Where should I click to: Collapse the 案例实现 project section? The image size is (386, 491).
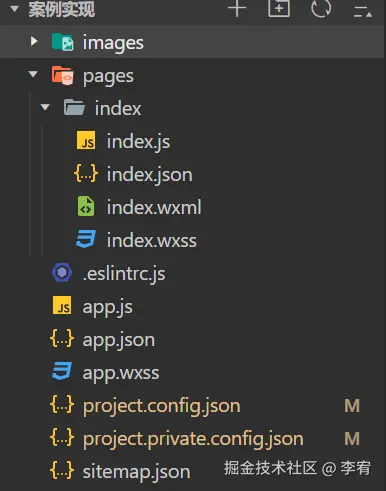click(14, 9)
